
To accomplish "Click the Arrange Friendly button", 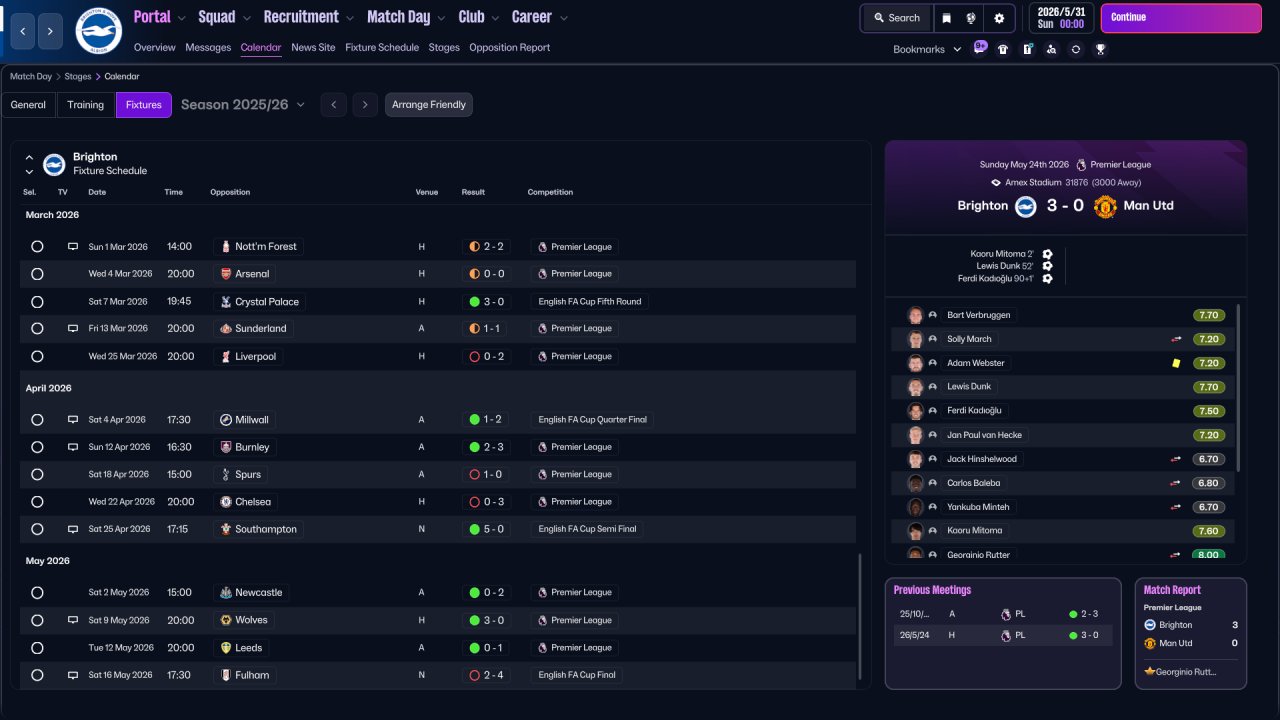I will tap(429, 105).
